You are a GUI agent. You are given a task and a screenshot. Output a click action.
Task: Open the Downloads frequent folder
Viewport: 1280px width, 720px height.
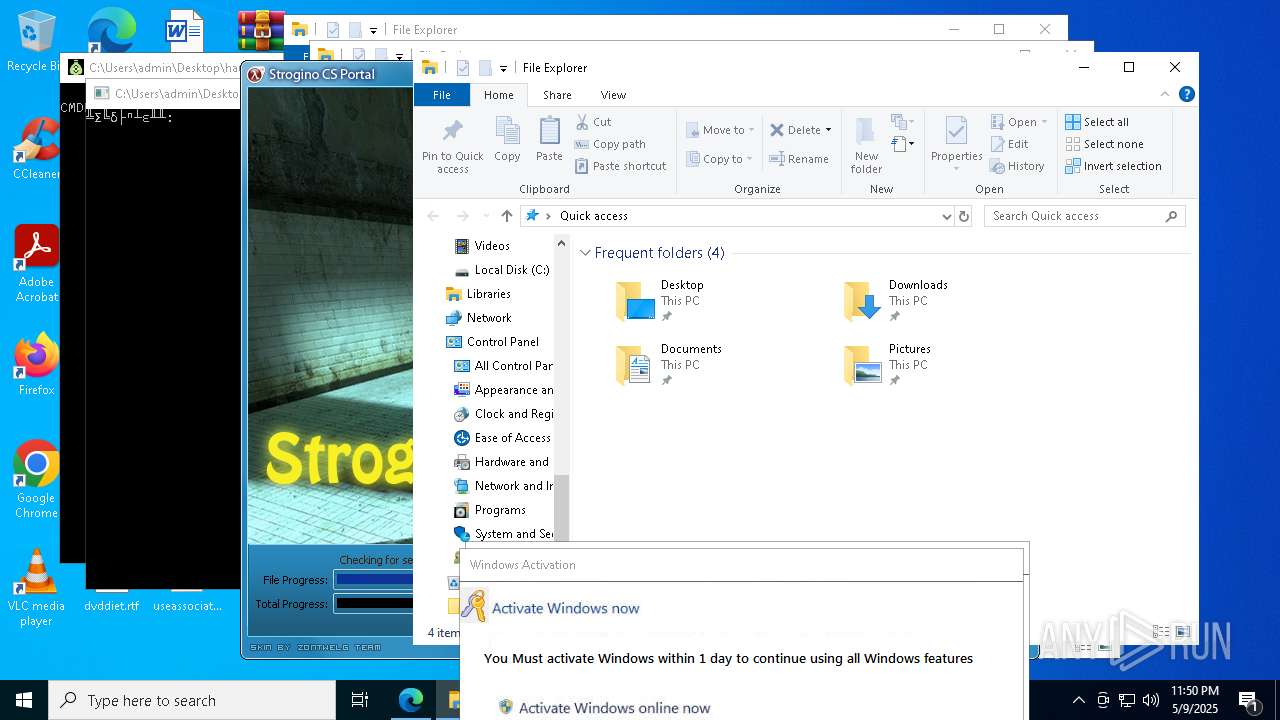point(895,300)
